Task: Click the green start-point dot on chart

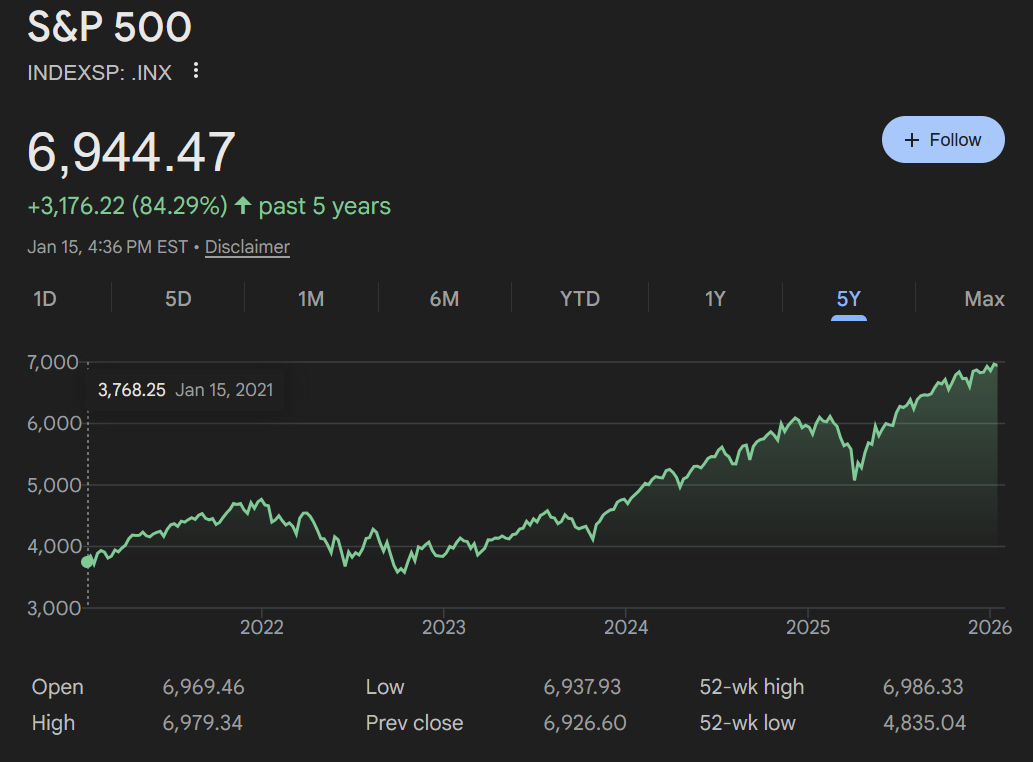Action: (x=88, y=562)
